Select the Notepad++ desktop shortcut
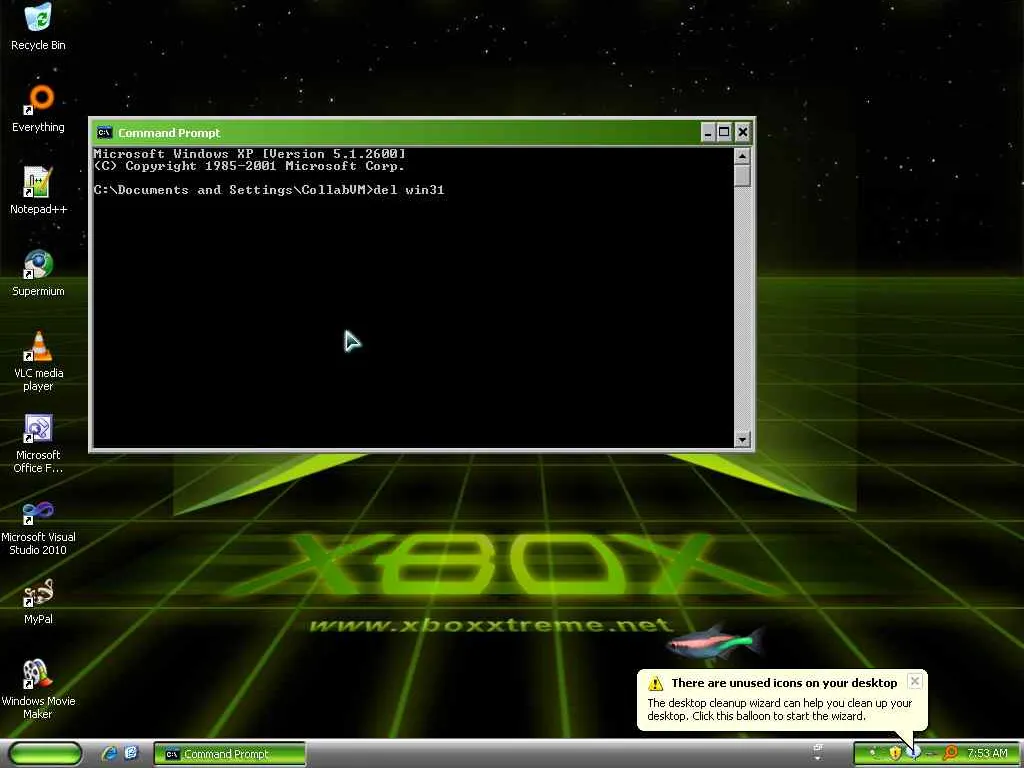 [x=38, y=191]
